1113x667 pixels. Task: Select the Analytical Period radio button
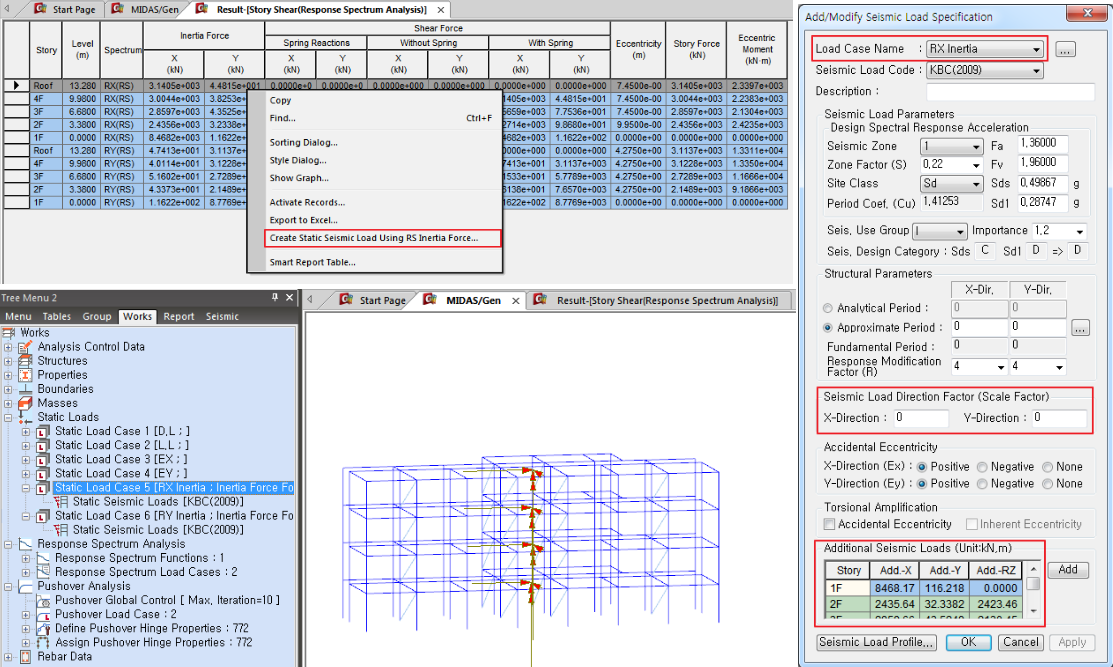[828, 308]
